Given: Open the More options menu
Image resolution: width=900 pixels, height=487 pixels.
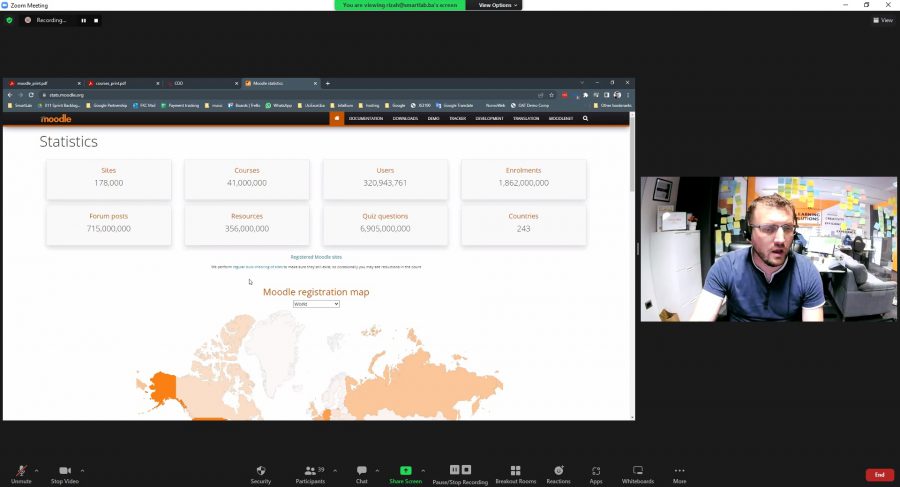Looking at the screenshot, I should coord(680,474).
